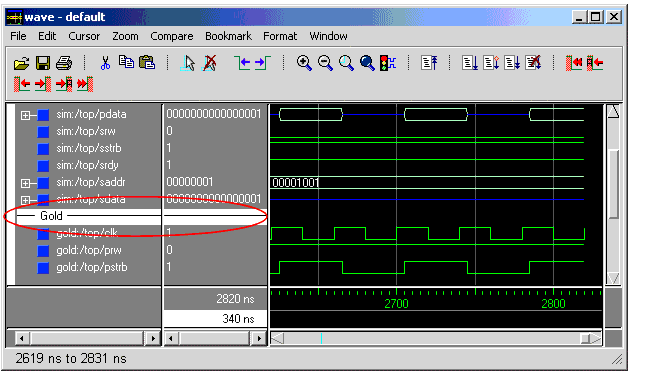Click the Open folder toolbar icon
Screen dimensions: 650x383
[x=22, y=63]
